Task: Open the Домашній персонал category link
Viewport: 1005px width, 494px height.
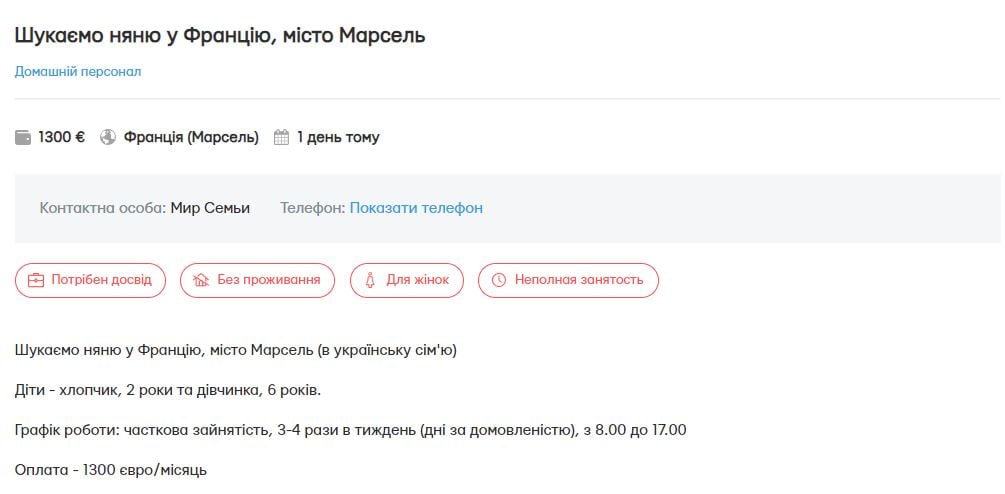Action: point(78,72)
